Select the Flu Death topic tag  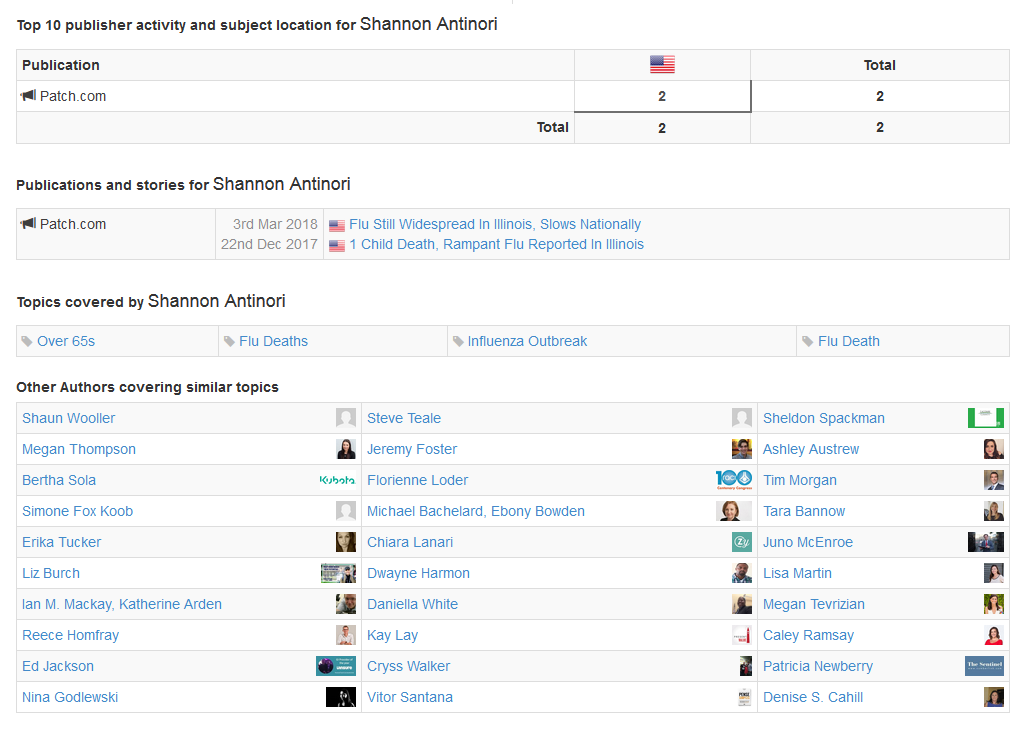[848, 341]
